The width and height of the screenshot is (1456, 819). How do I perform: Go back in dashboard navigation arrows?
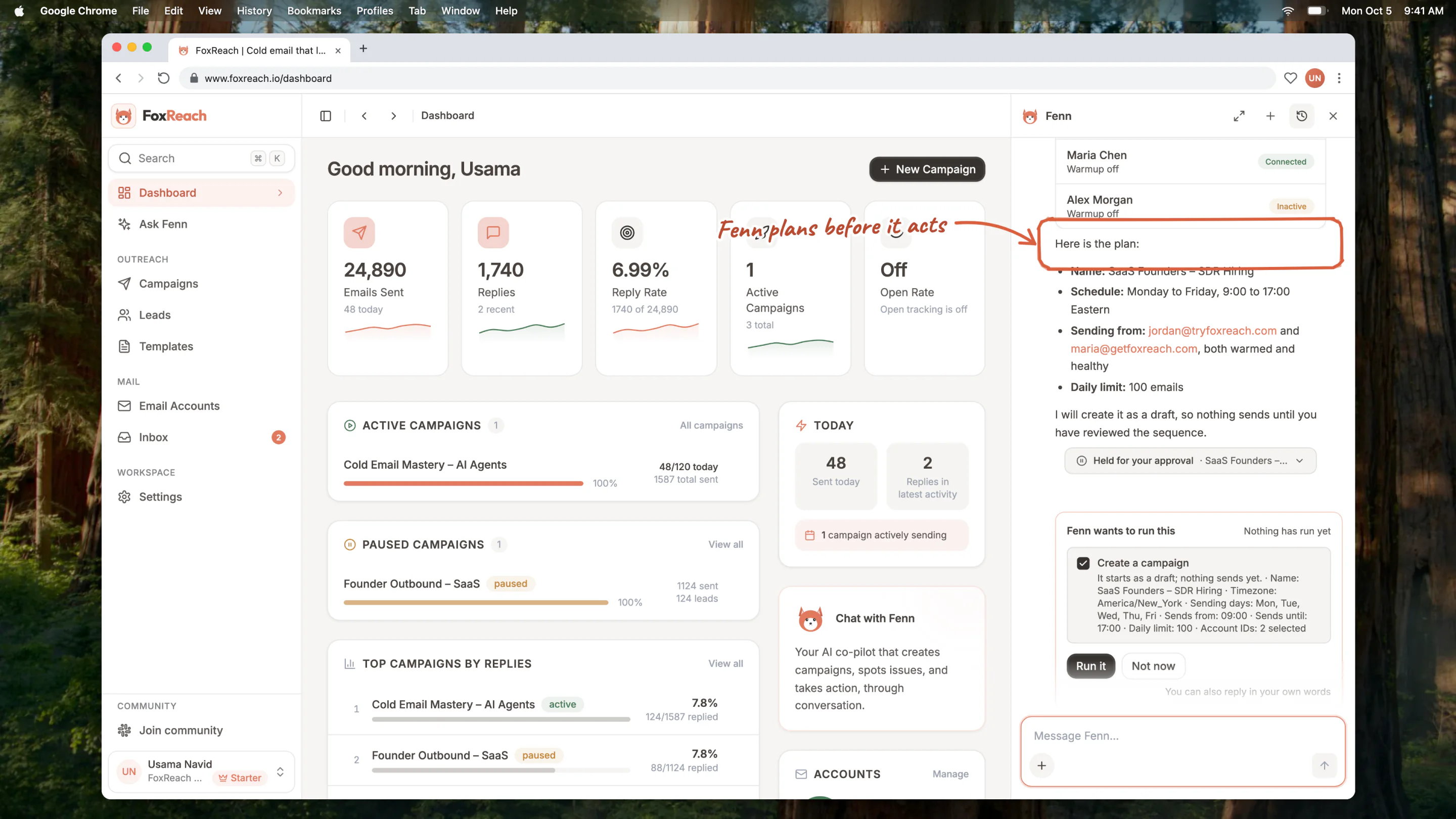pyautogui.click(x=364, y=116)
